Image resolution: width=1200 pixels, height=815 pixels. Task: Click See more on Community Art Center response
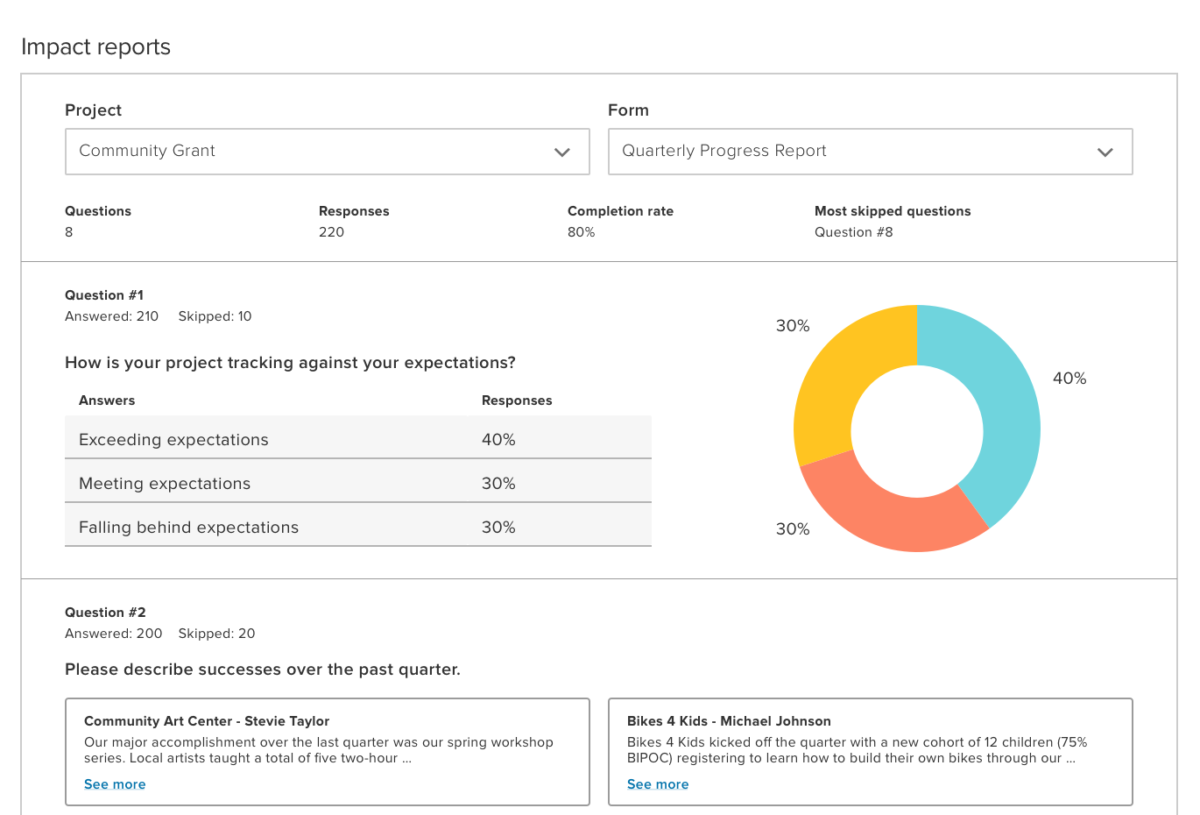tap(114, 784)
